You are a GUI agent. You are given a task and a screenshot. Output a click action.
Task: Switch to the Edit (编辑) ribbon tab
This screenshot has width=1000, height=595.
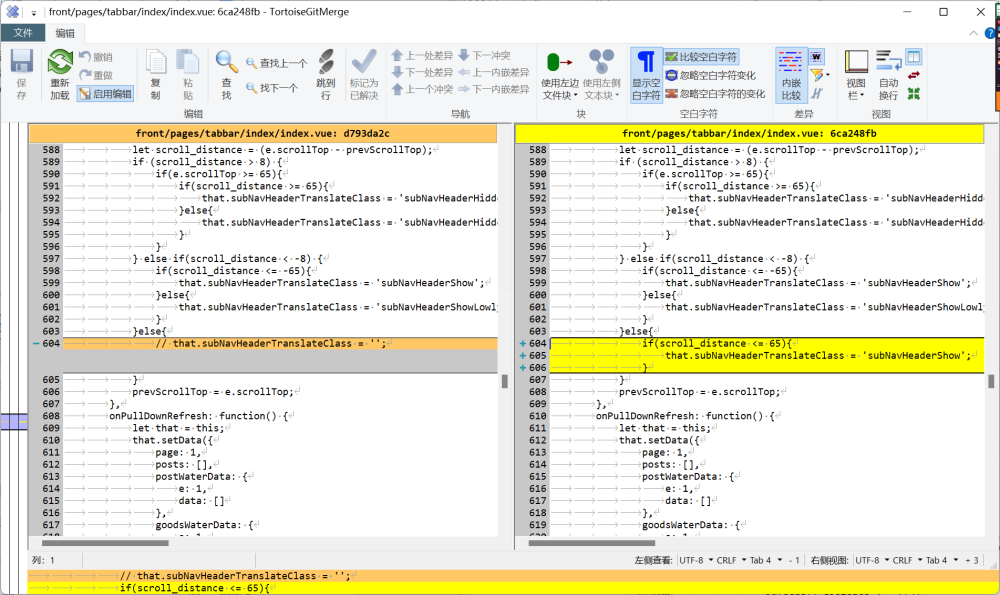pos(65,33)
